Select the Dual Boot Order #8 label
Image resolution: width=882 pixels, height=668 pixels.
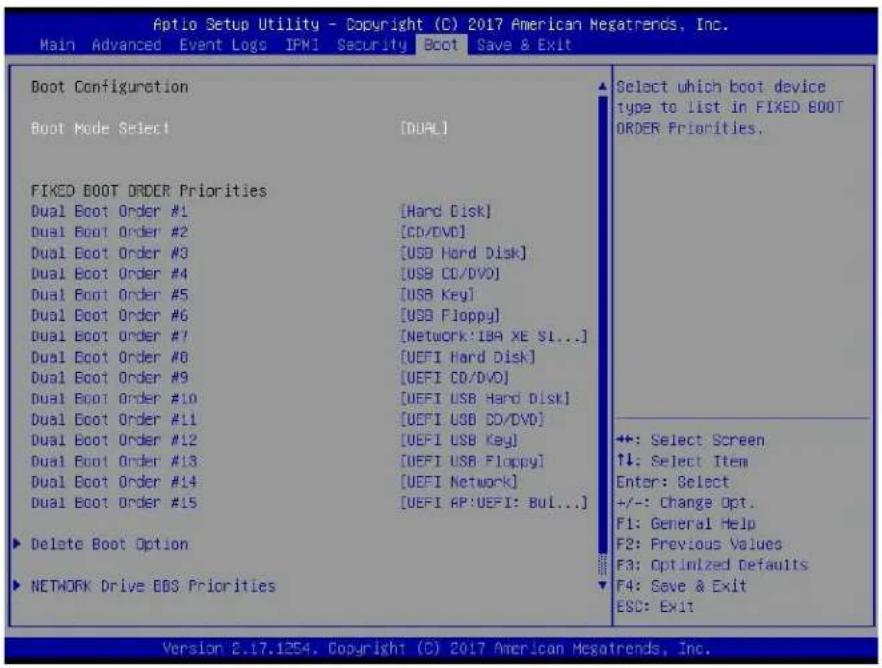point(109,357)
